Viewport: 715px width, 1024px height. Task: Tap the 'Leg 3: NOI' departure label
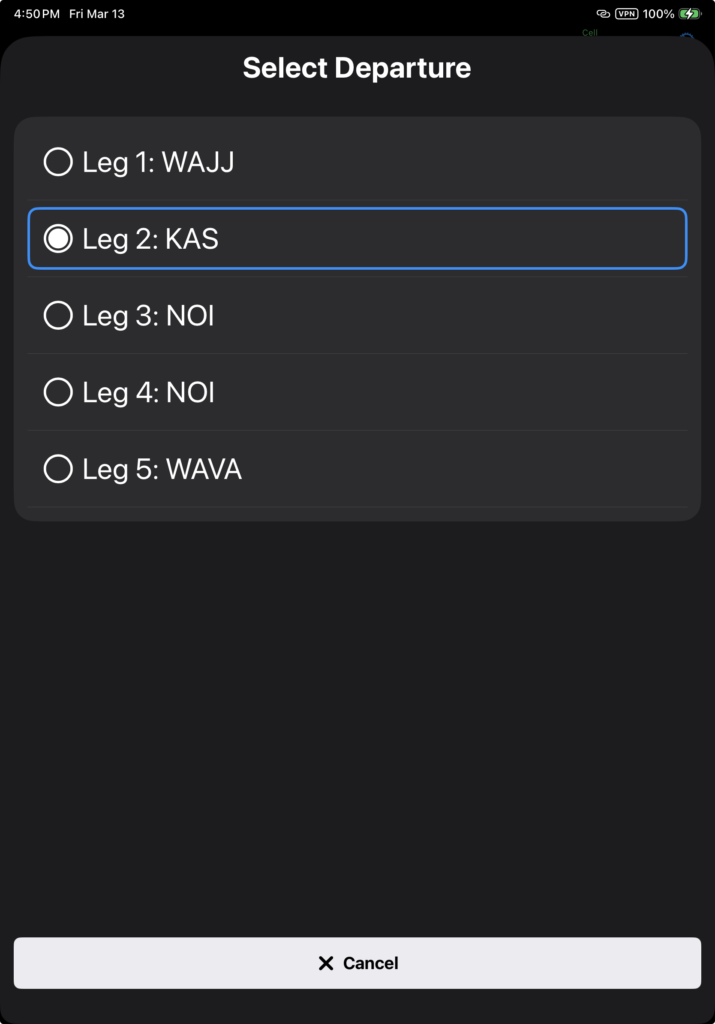pos(148,316)
